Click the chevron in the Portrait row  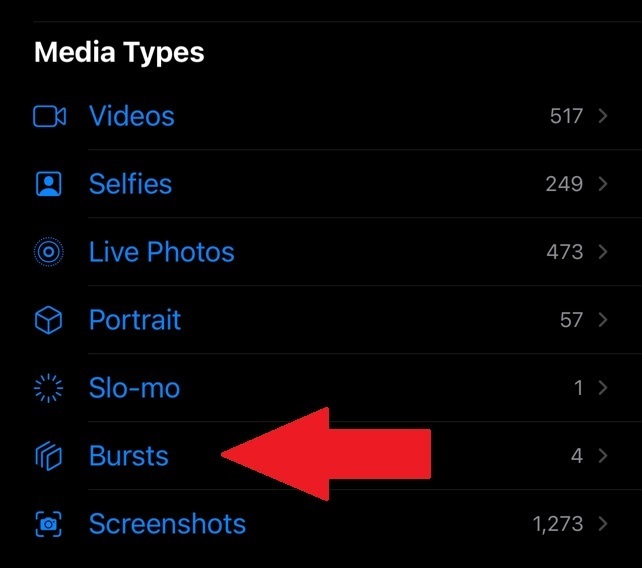click(x=603, y=320)
